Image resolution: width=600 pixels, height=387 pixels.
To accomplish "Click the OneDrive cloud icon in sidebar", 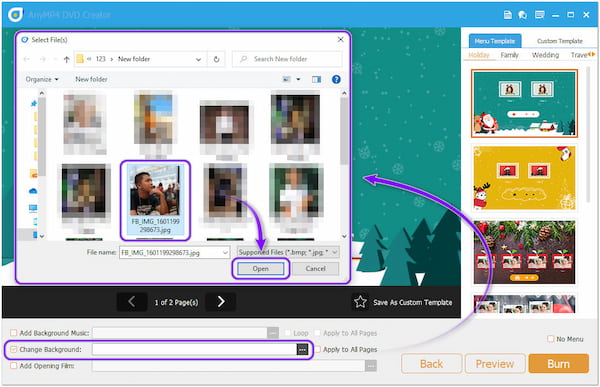I will coord(33,191).
